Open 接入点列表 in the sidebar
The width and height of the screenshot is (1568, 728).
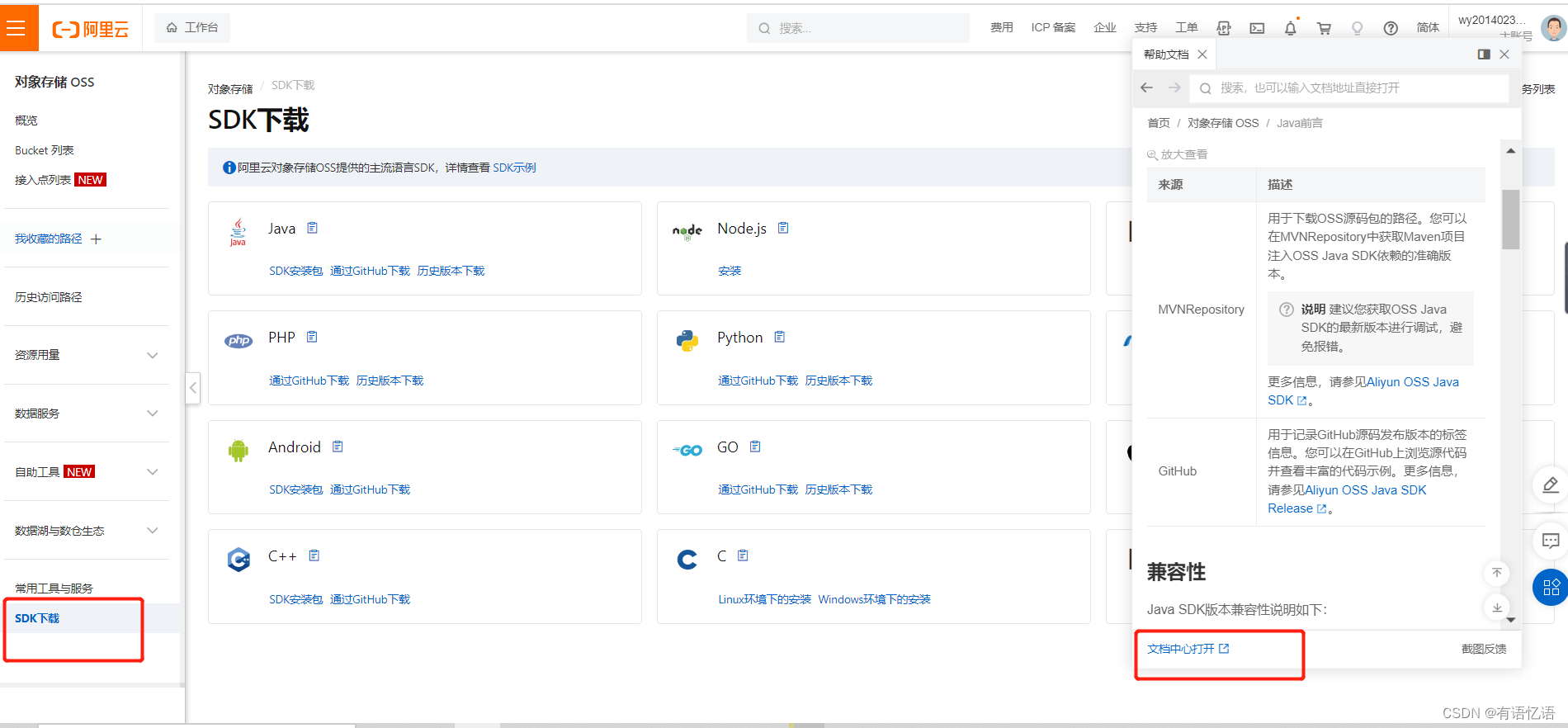pos(43,180)
